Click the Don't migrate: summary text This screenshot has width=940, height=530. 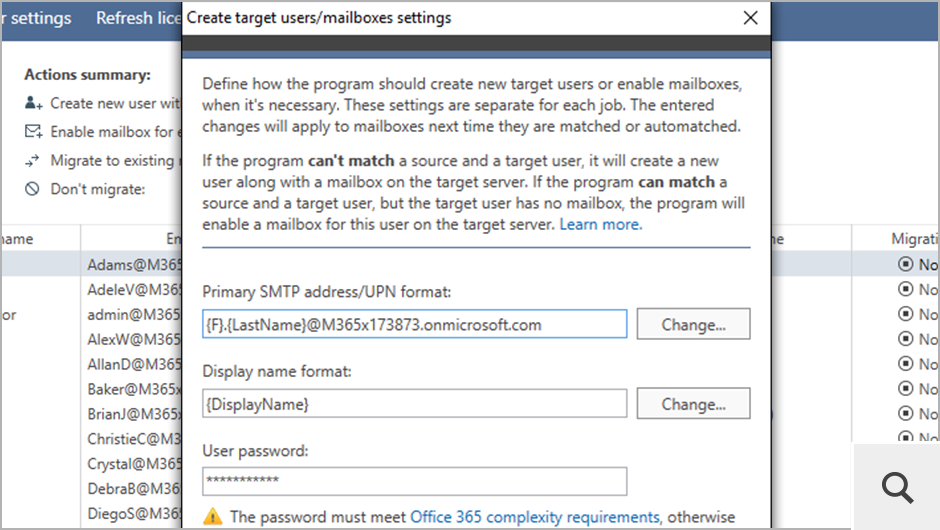[98, 189]
